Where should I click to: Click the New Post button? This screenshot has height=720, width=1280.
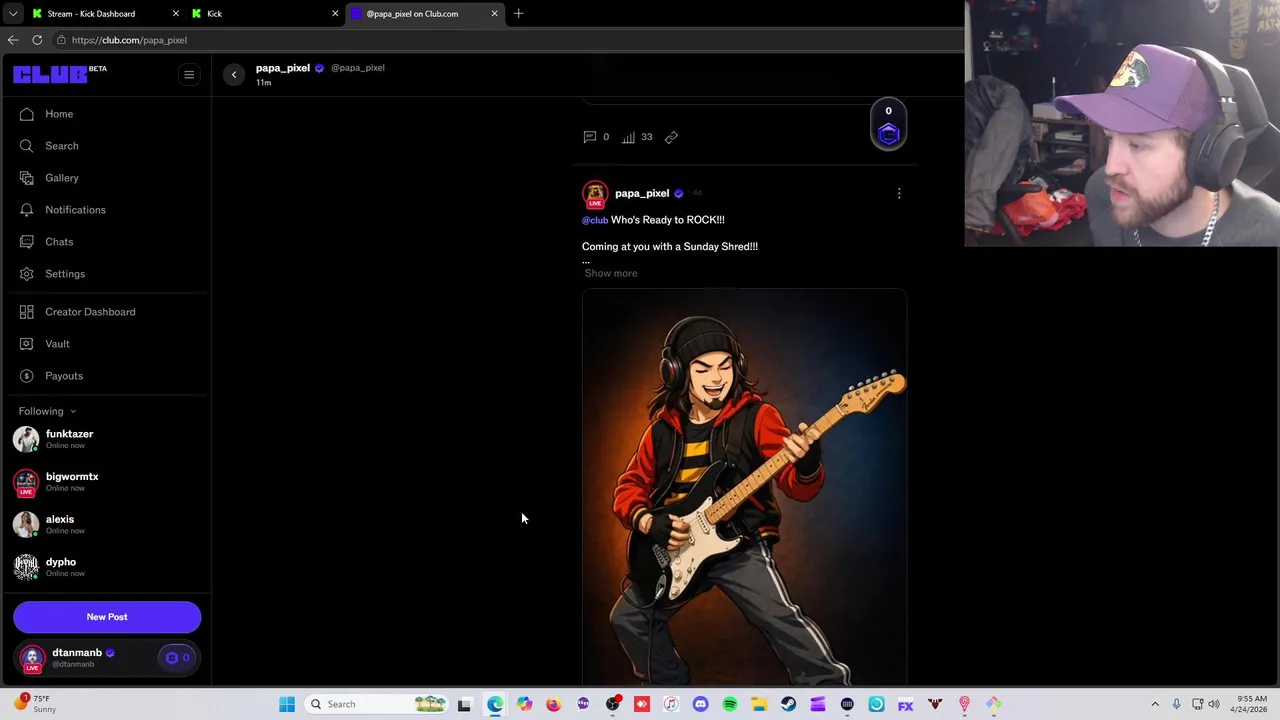tap(107, 617)
